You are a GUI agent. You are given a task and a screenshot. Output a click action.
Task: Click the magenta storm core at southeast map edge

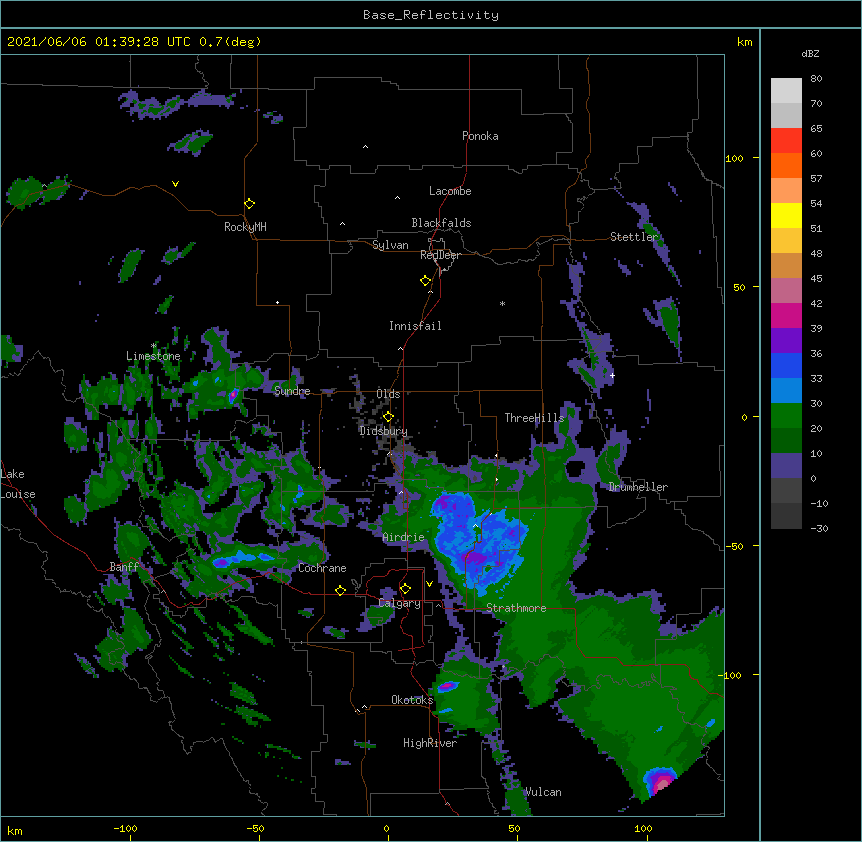[662, 782]
